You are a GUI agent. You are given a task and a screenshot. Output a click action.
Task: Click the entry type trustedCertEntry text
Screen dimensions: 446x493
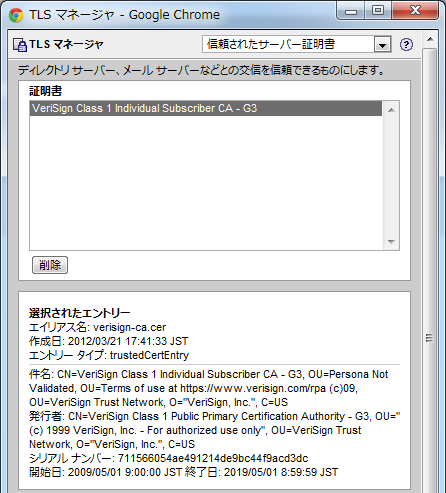[149, 355]
